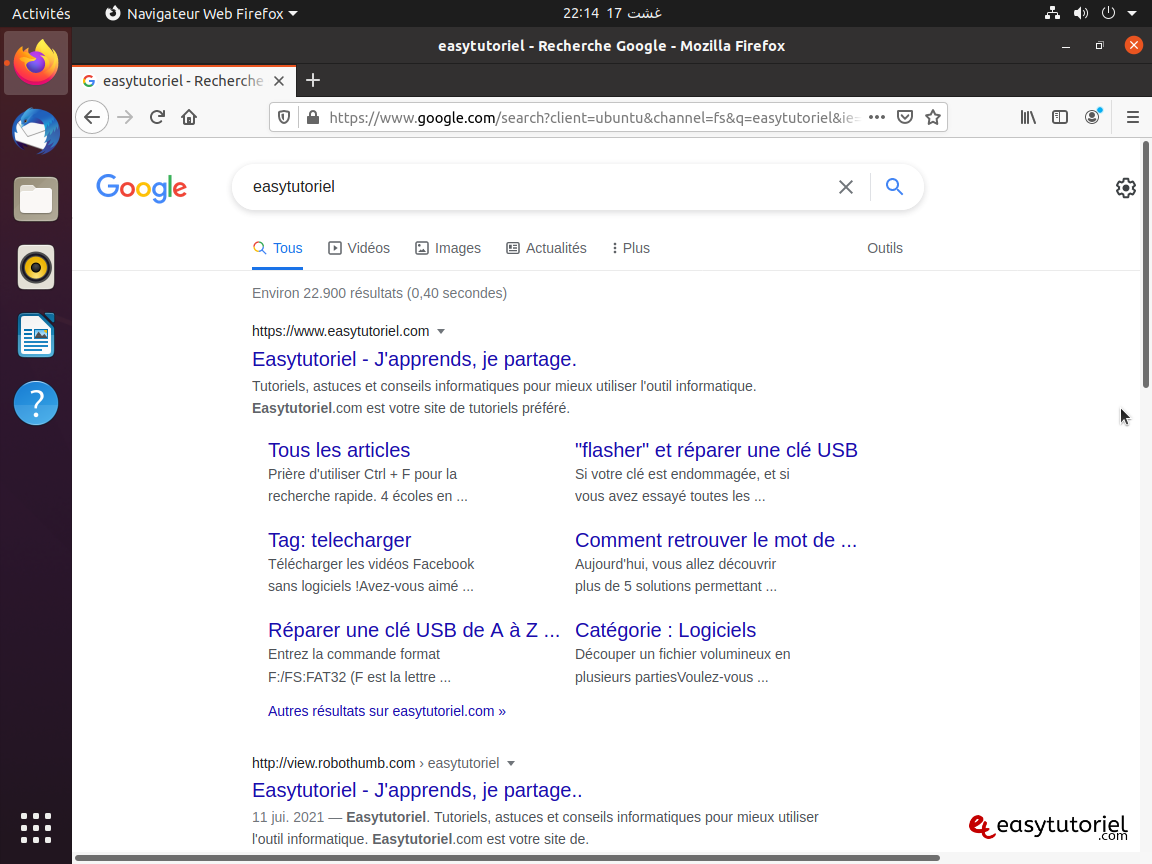Viewport: 1152px width, 864px height.
Task: Switch to the Images tab
Action: 447,248
